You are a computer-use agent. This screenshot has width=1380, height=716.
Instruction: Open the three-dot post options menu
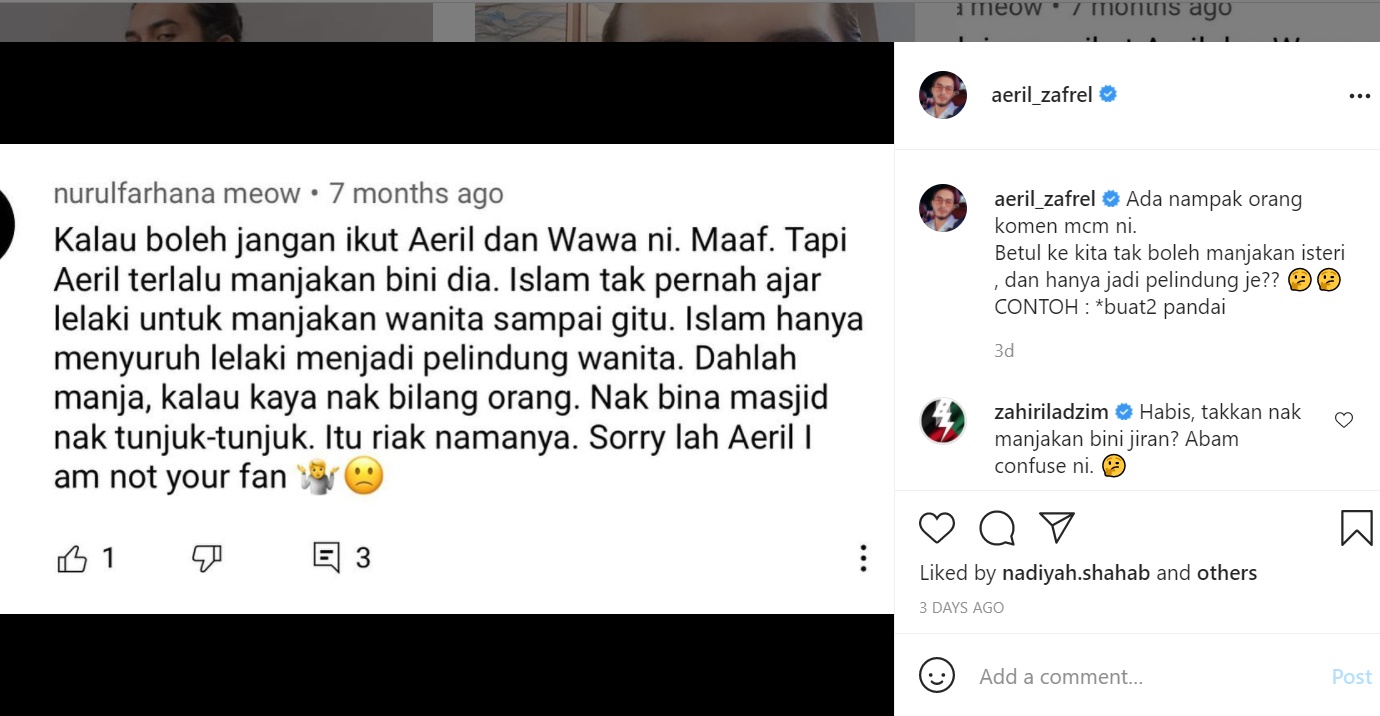coord(1359,96)
